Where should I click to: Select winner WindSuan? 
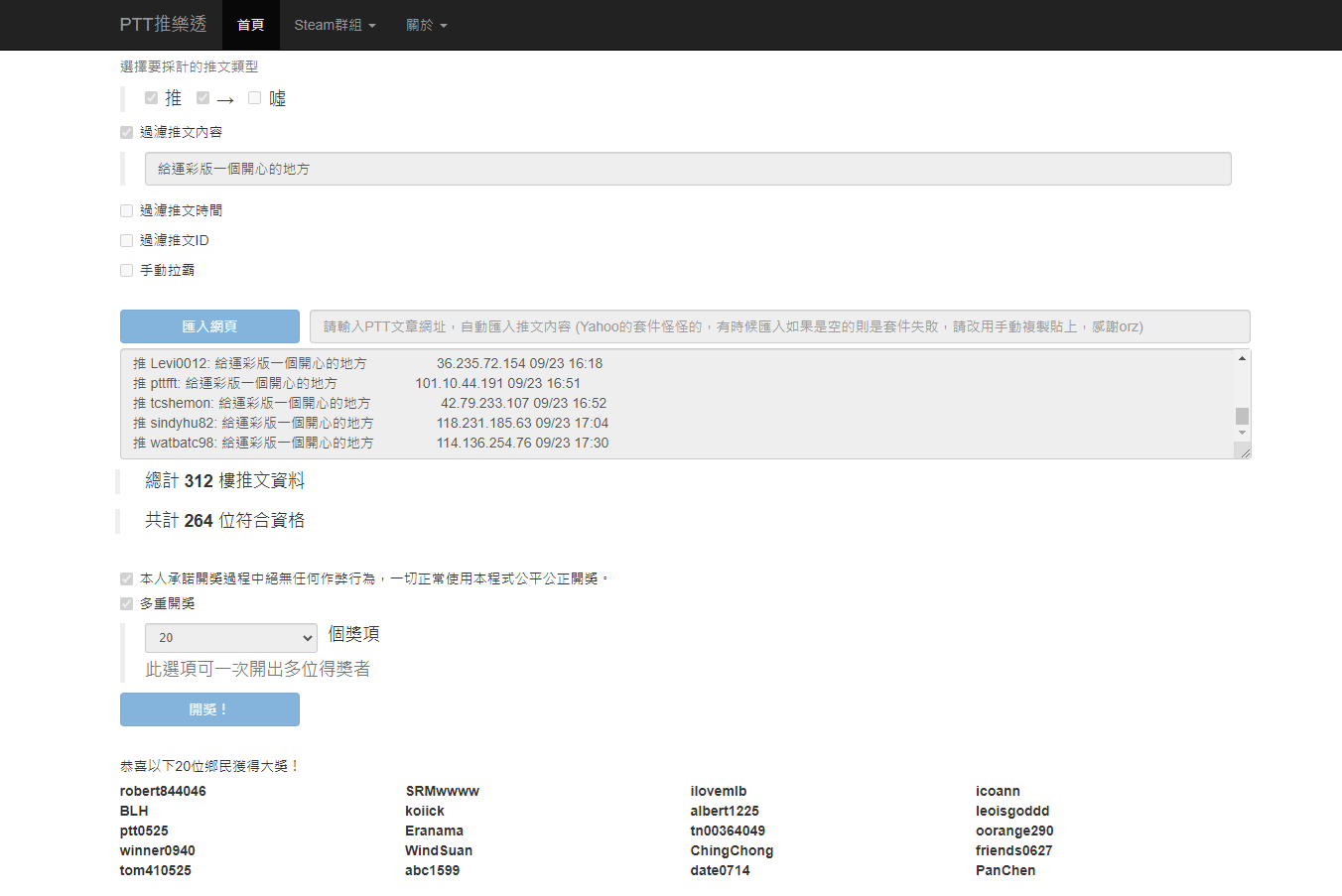[x=439, y=850]
